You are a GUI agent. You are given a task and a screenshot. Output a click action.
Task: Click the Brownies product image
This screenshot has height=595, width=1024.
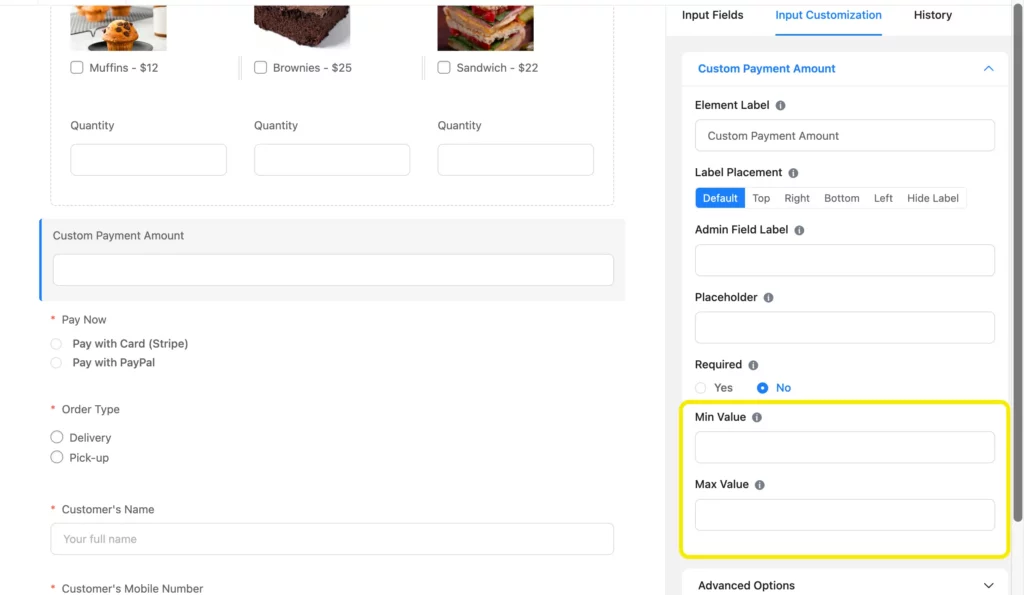pyautogui.click(x=302, y=28)
